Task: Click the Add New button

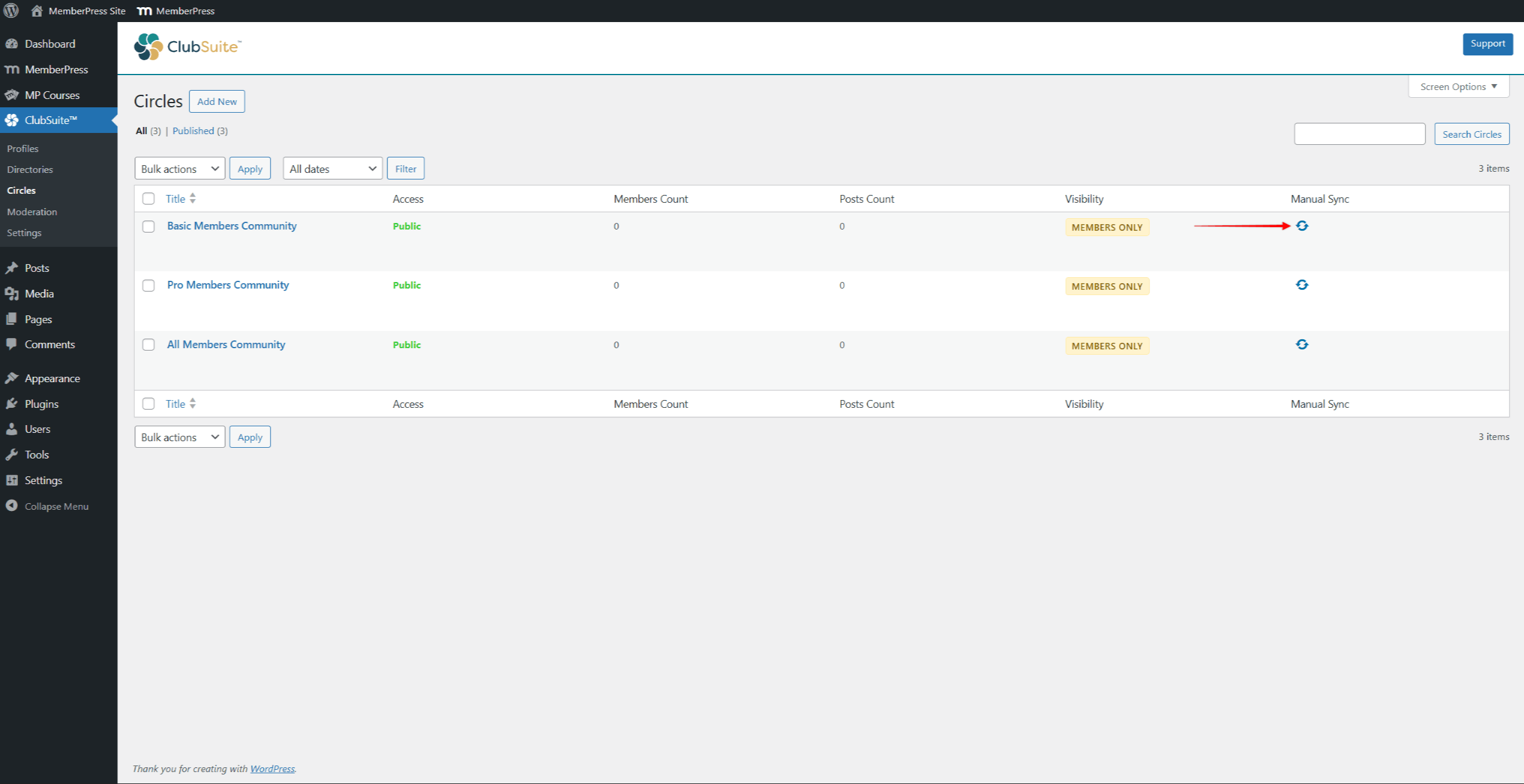Action: coord(217,101)
